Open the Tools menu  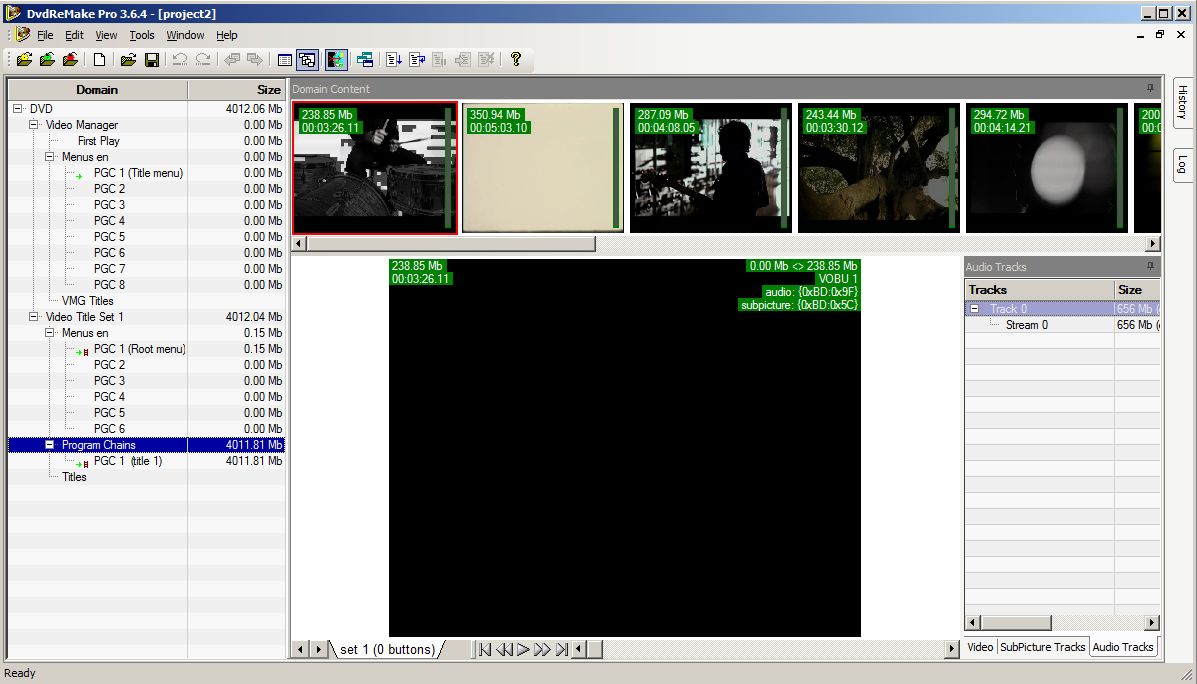(142, 35)
